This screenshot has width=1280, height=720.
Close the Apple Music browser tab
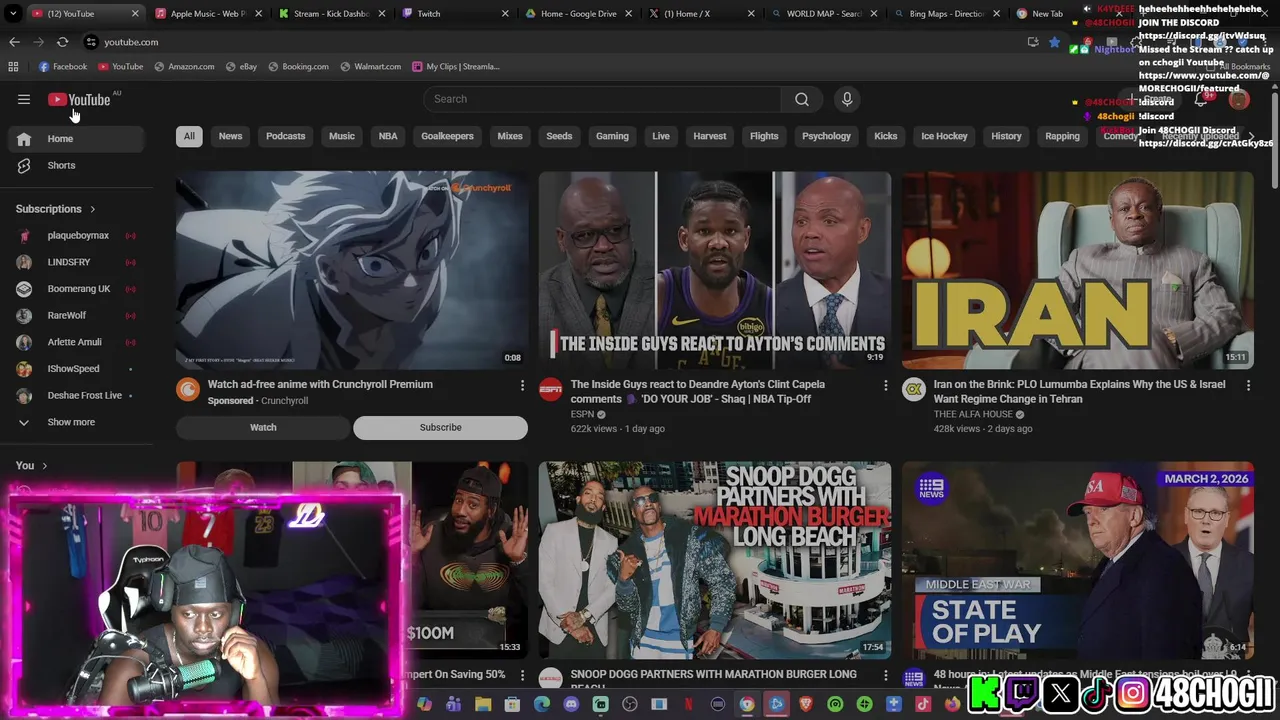click(259, 14)
